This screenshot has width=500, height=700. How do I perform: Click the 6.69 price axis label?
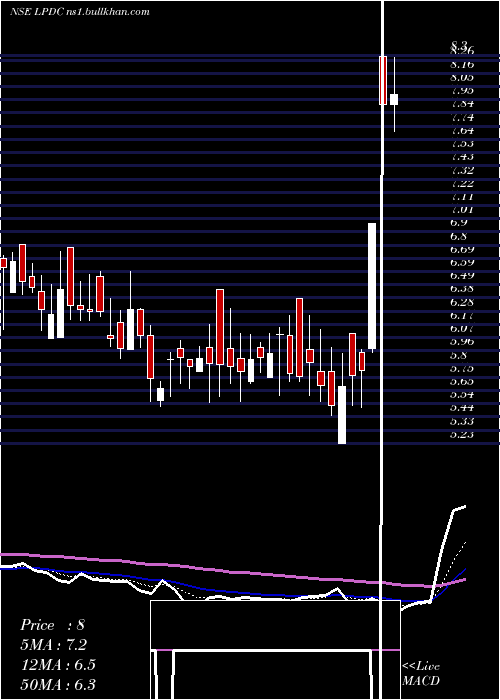pos(462,249)
